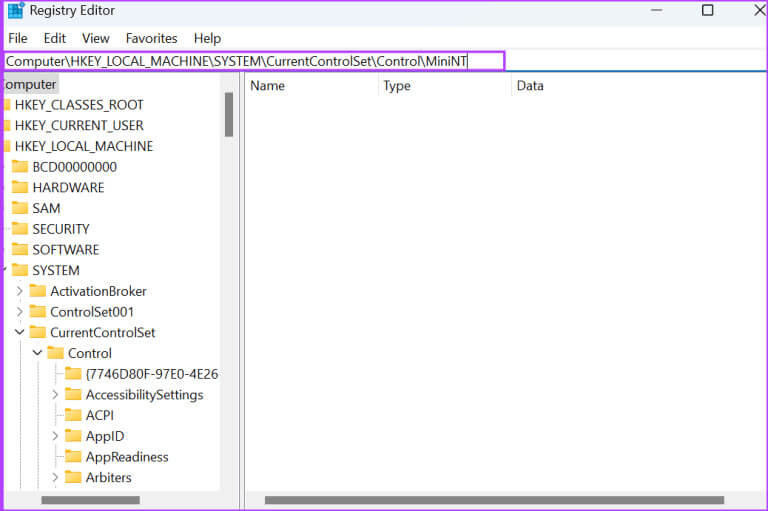768x511 pixels.
Task: Select the AppReadiness key label
Action: pyautogui.click(x=127, y=457)
